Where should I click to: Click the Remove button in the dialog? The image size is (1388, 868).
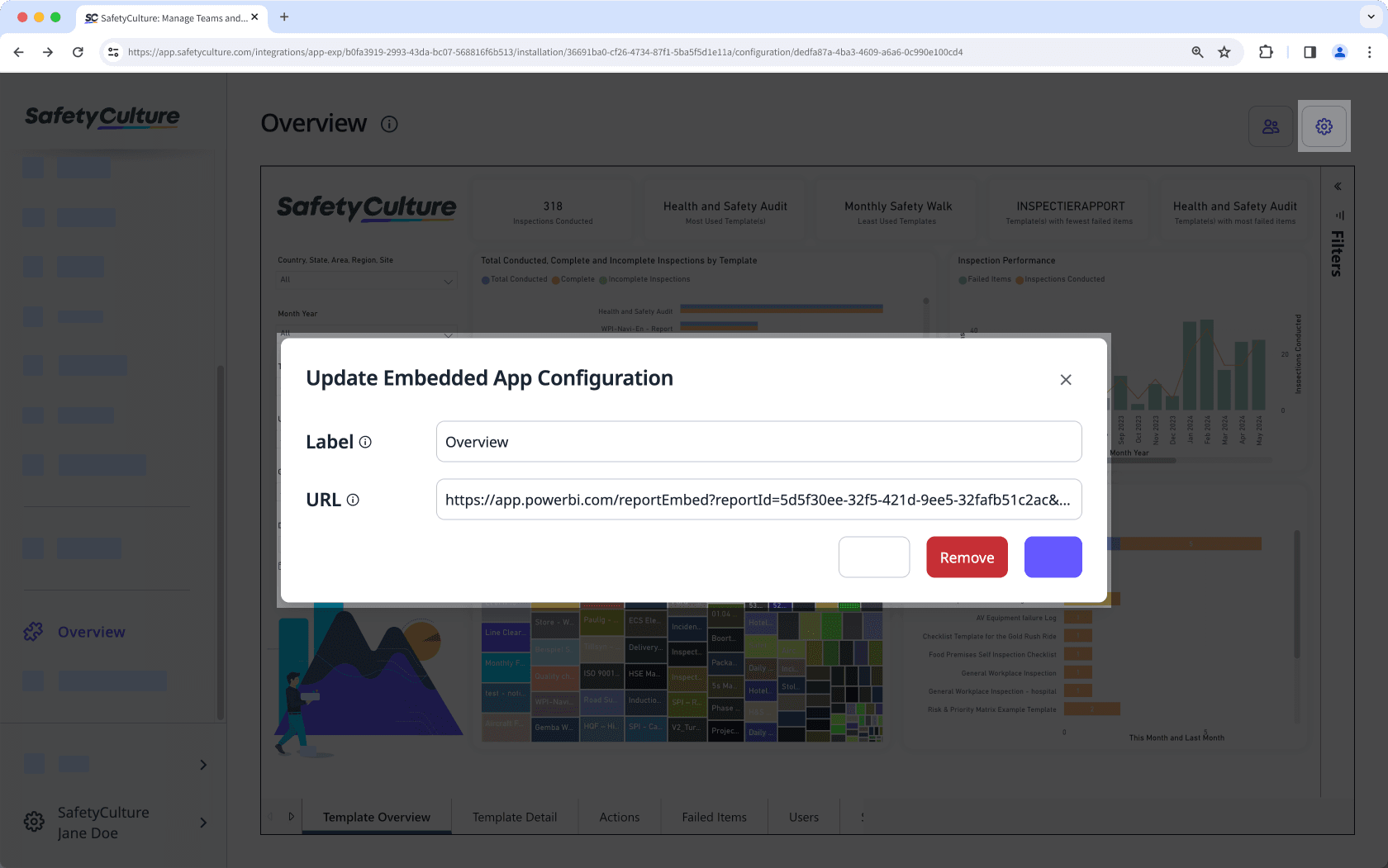point(967,557)
